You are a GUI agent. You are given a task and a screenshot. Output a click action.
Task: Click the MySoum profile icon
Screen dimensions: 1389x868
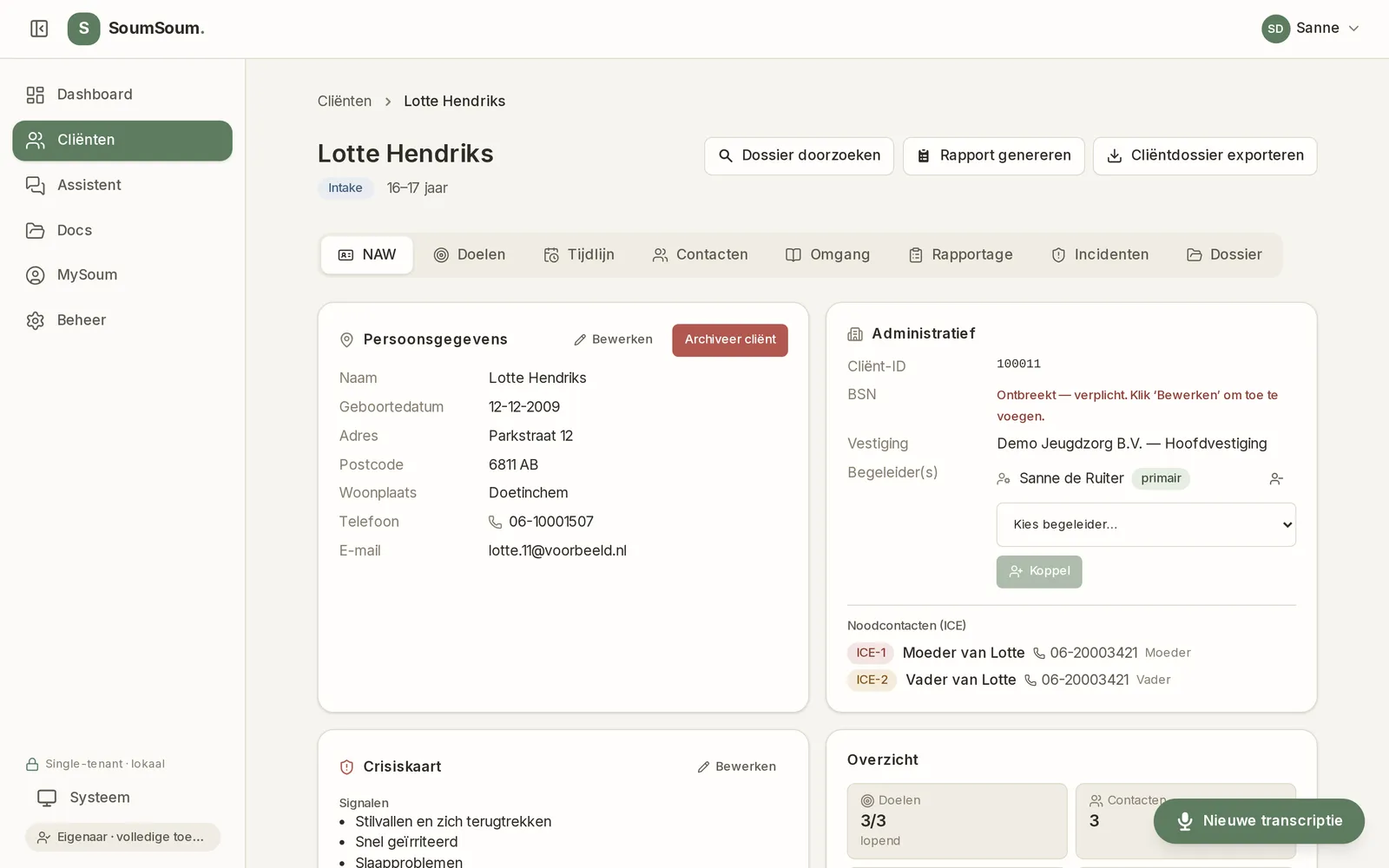tap(36, 275)
